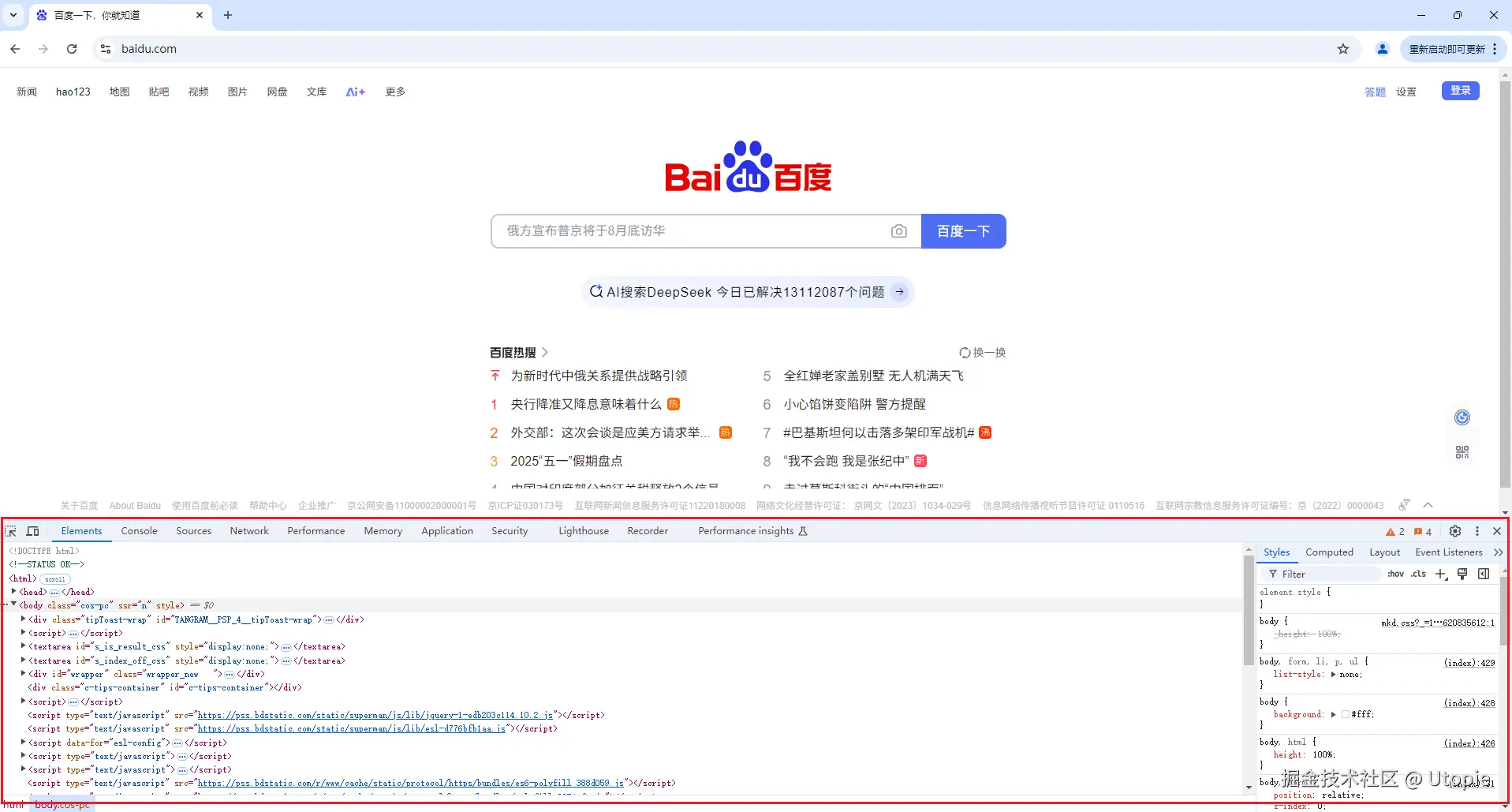Toggle the computed styles sidebar icon
The height and width of the screenshot is (812, 1512).
click(x=1484, y=574)
